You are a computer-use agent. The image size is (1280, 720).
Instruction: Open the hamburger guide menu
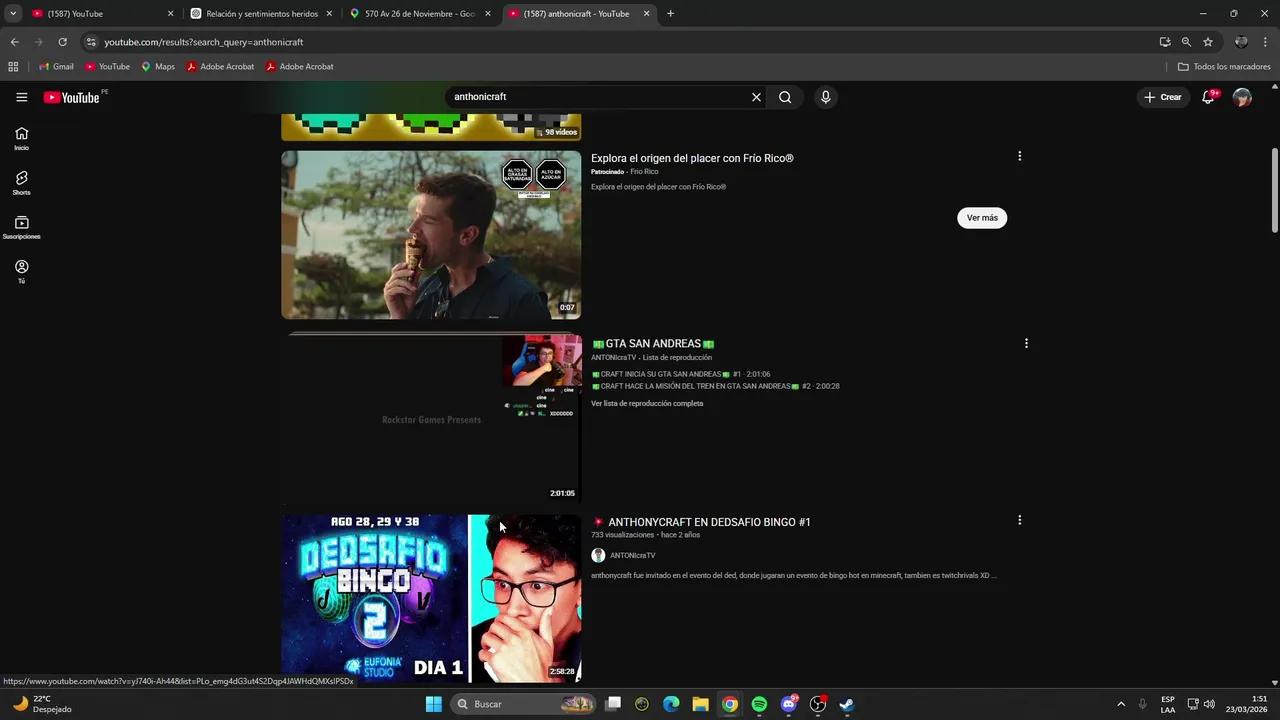21,97
